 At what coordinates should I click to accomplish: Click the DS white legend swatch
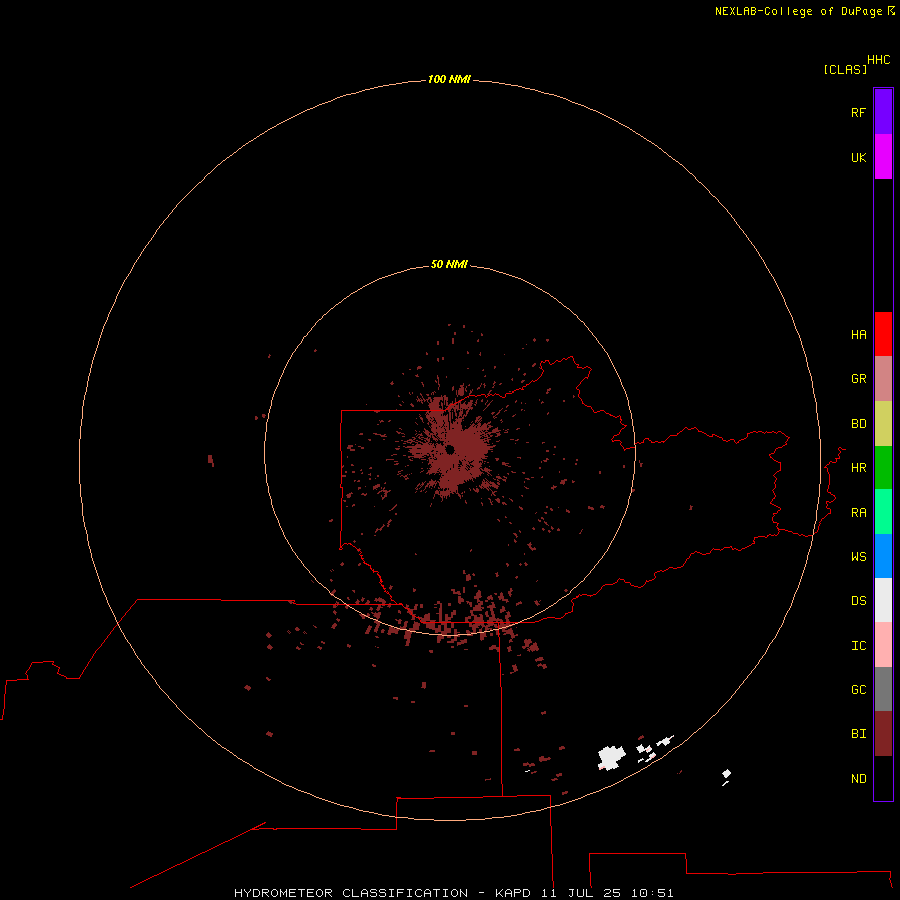(883, 600)
